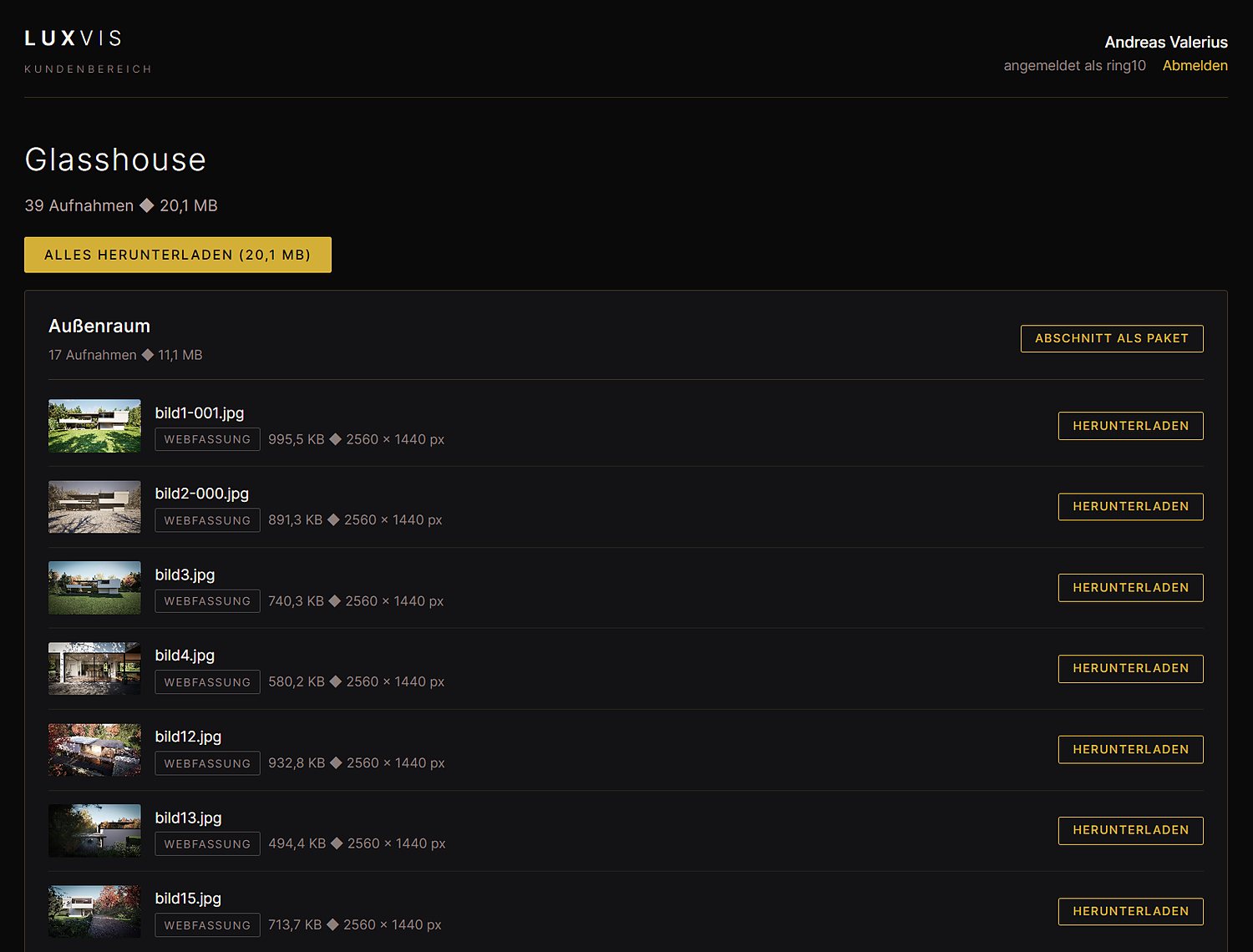Image resolution: width=1253 pixels, height=952 pixels.
Task: Select the file name bild12.jpg
Action: (x=188, y=737)
